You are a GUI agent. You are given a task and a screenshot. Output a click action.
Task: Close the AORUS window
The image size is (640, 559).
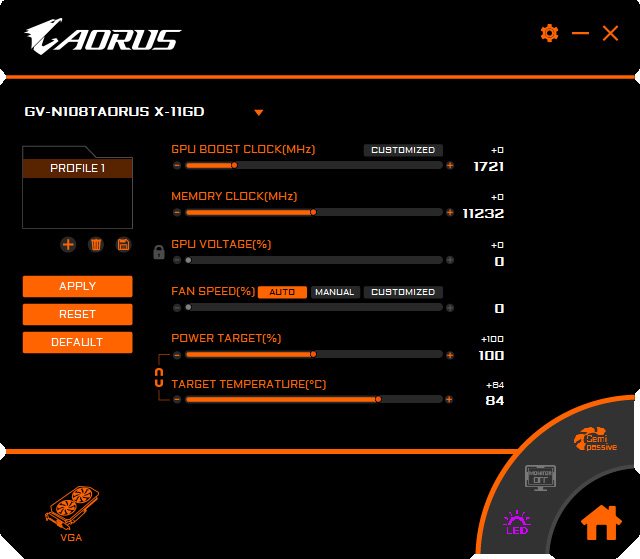tap(610, 33)
